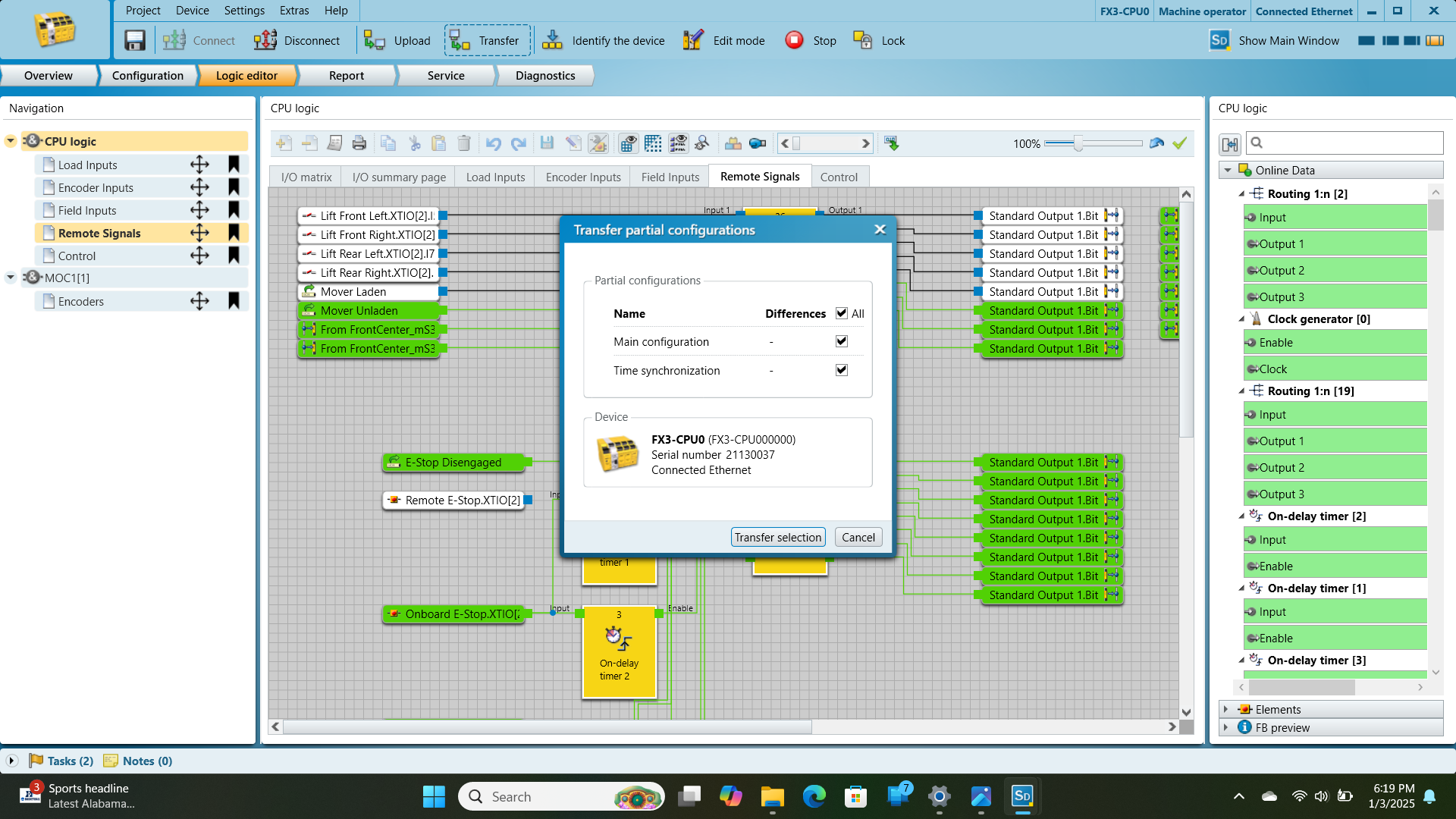Click the red Stop icon
Image resolution: width=1456 pixels, height=819 pixels.
pos(794,40)
